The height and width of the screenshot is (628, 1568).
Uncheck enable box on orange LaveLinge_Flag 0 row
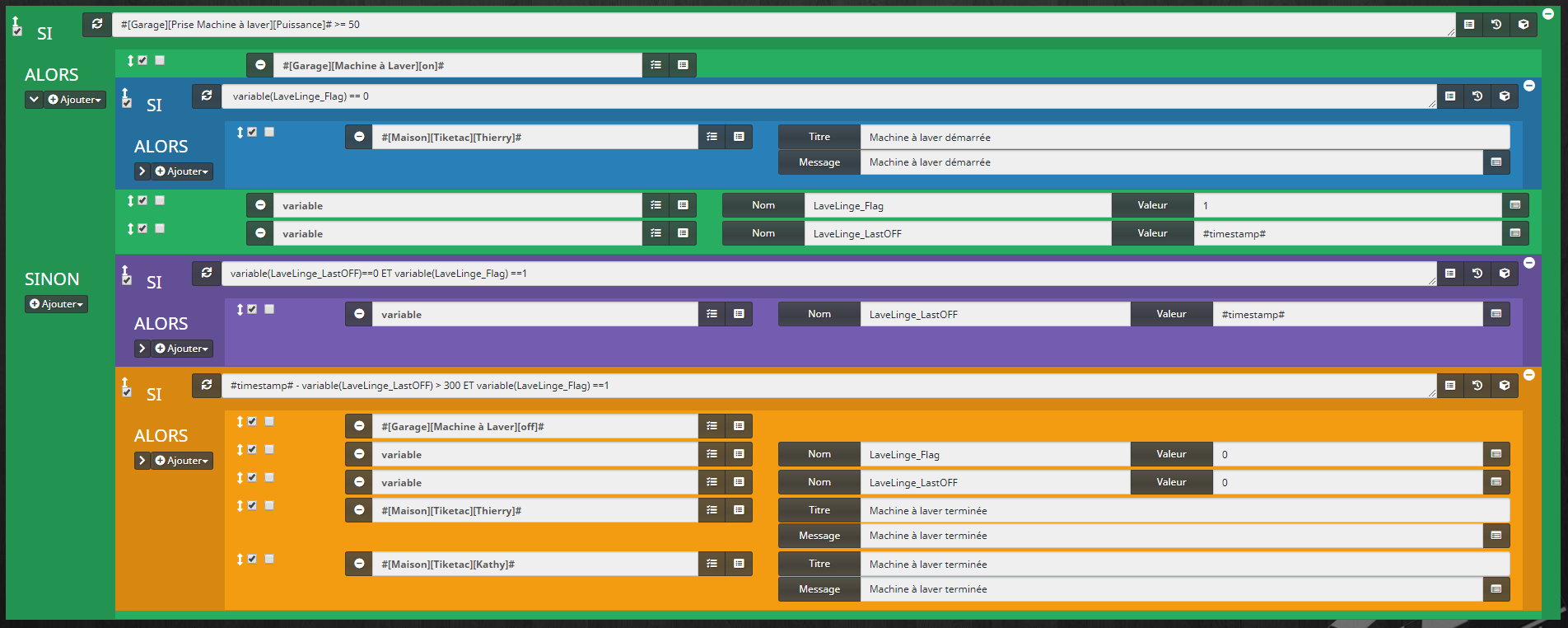252,449
